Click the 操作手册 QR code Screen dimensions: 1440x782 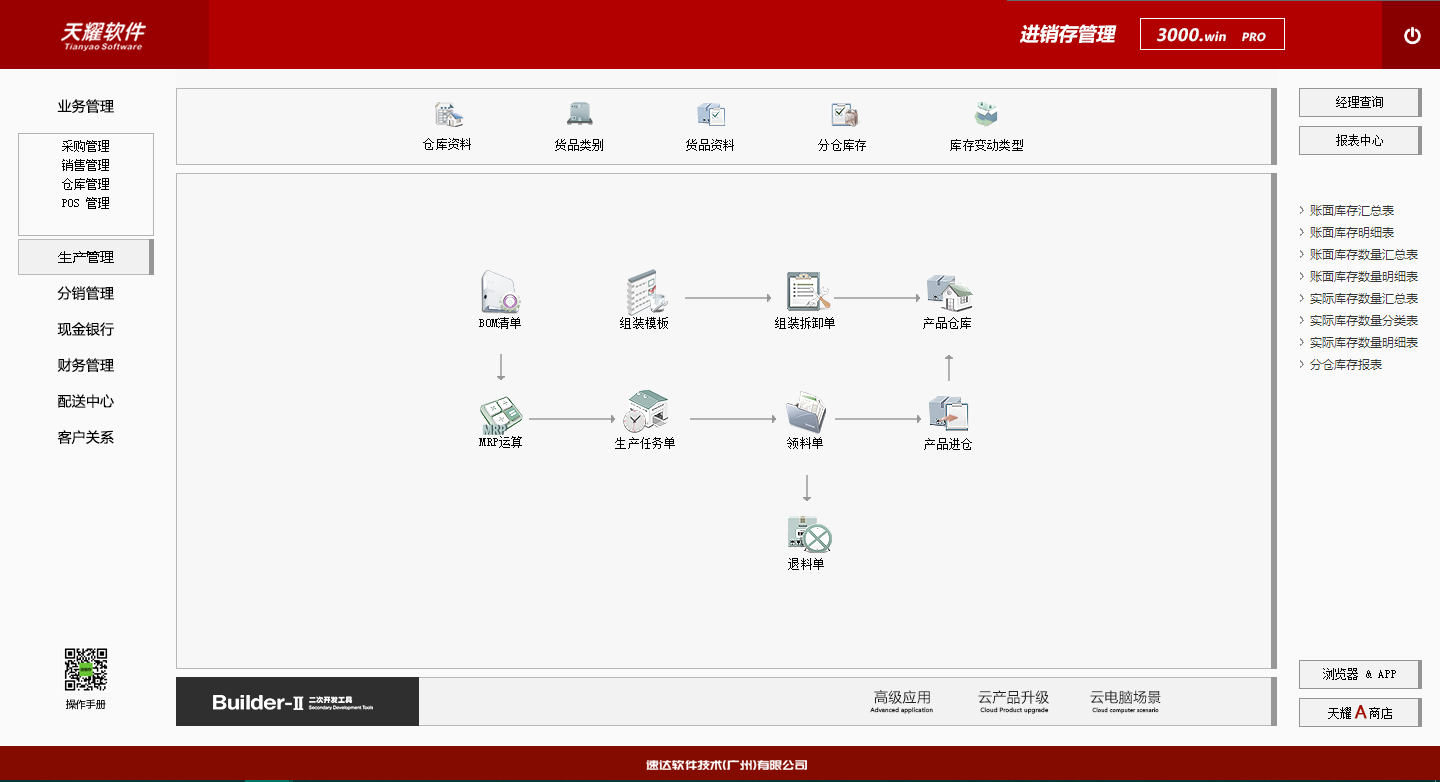[86, 670]
